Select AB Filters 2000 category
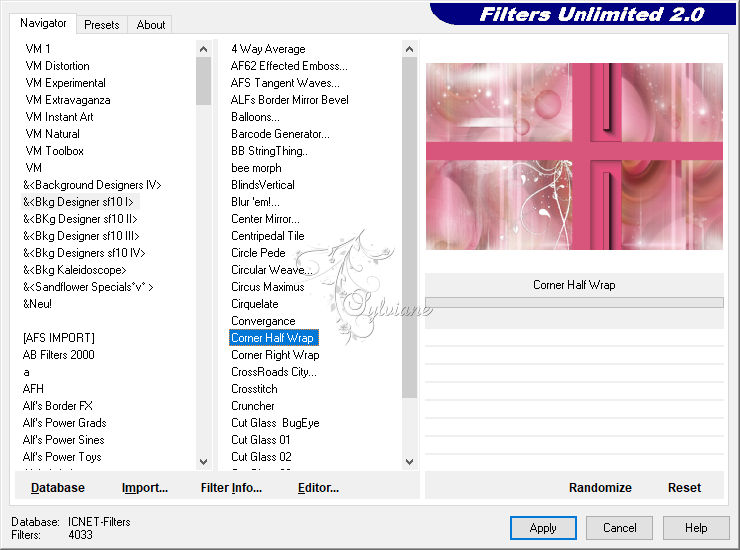The width and height of the screenshot is (740, 550). (59, 355)
